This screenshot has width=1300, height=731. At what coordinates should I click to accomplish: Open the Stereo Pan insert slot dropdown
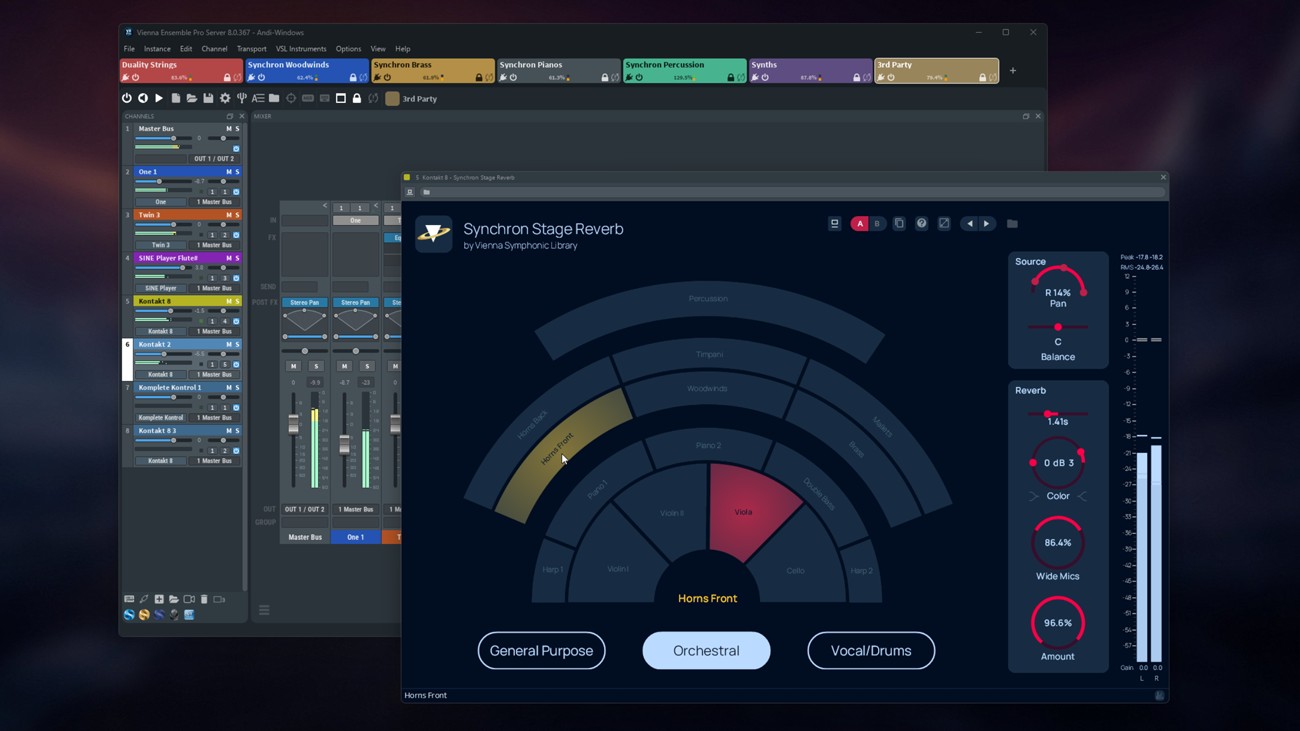[305, 301]
